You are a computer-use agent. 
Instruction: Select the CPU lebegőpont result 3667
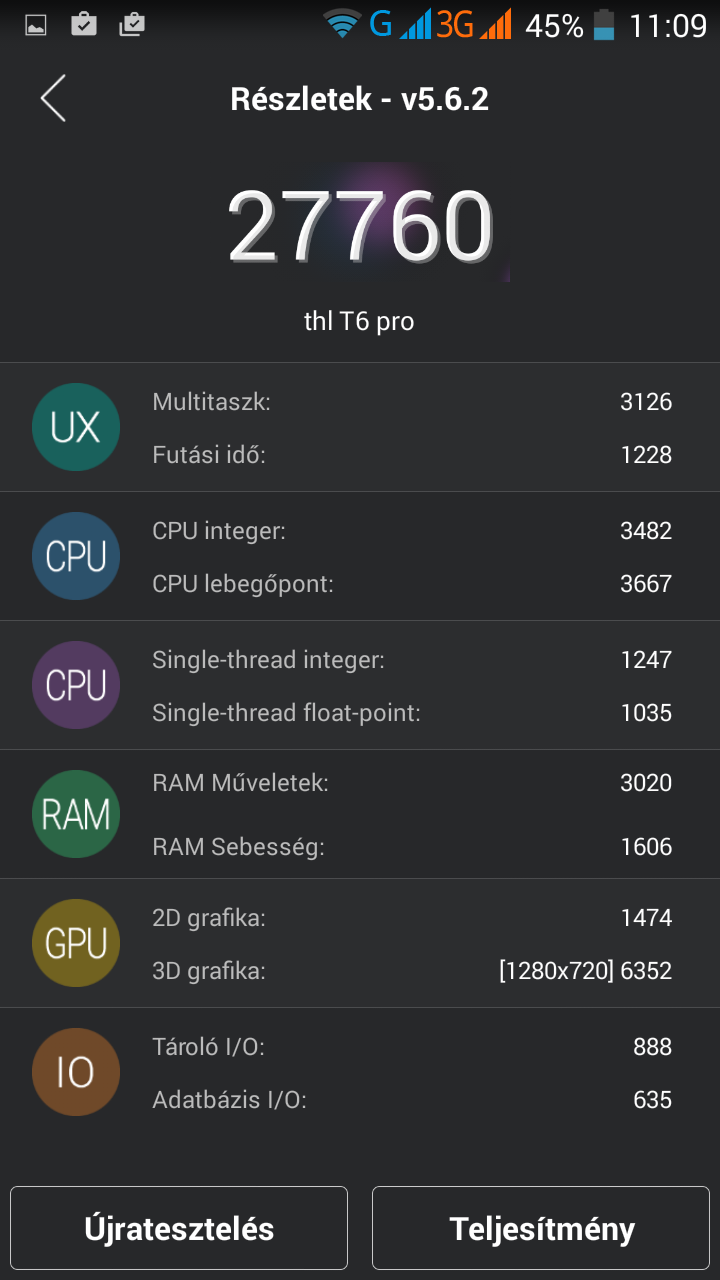[x=400, y=583]
